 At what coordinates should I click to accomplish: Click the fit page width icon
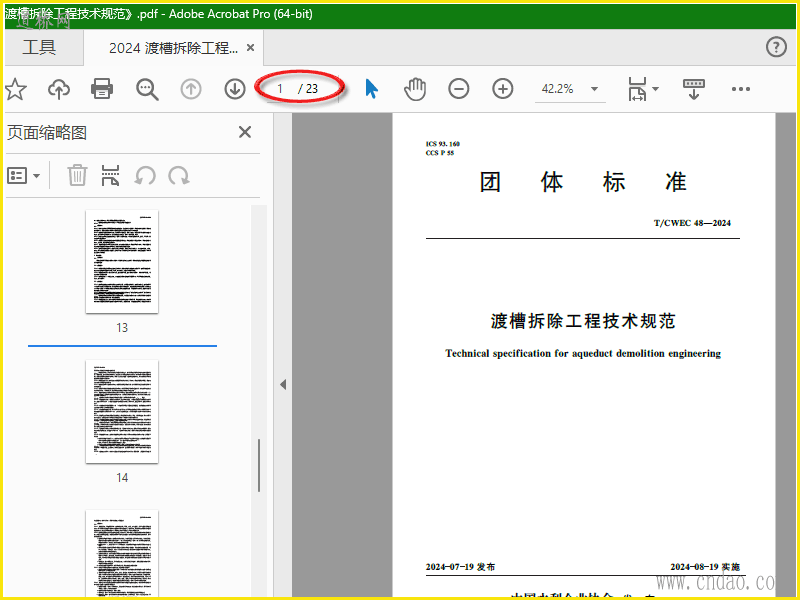637,89
